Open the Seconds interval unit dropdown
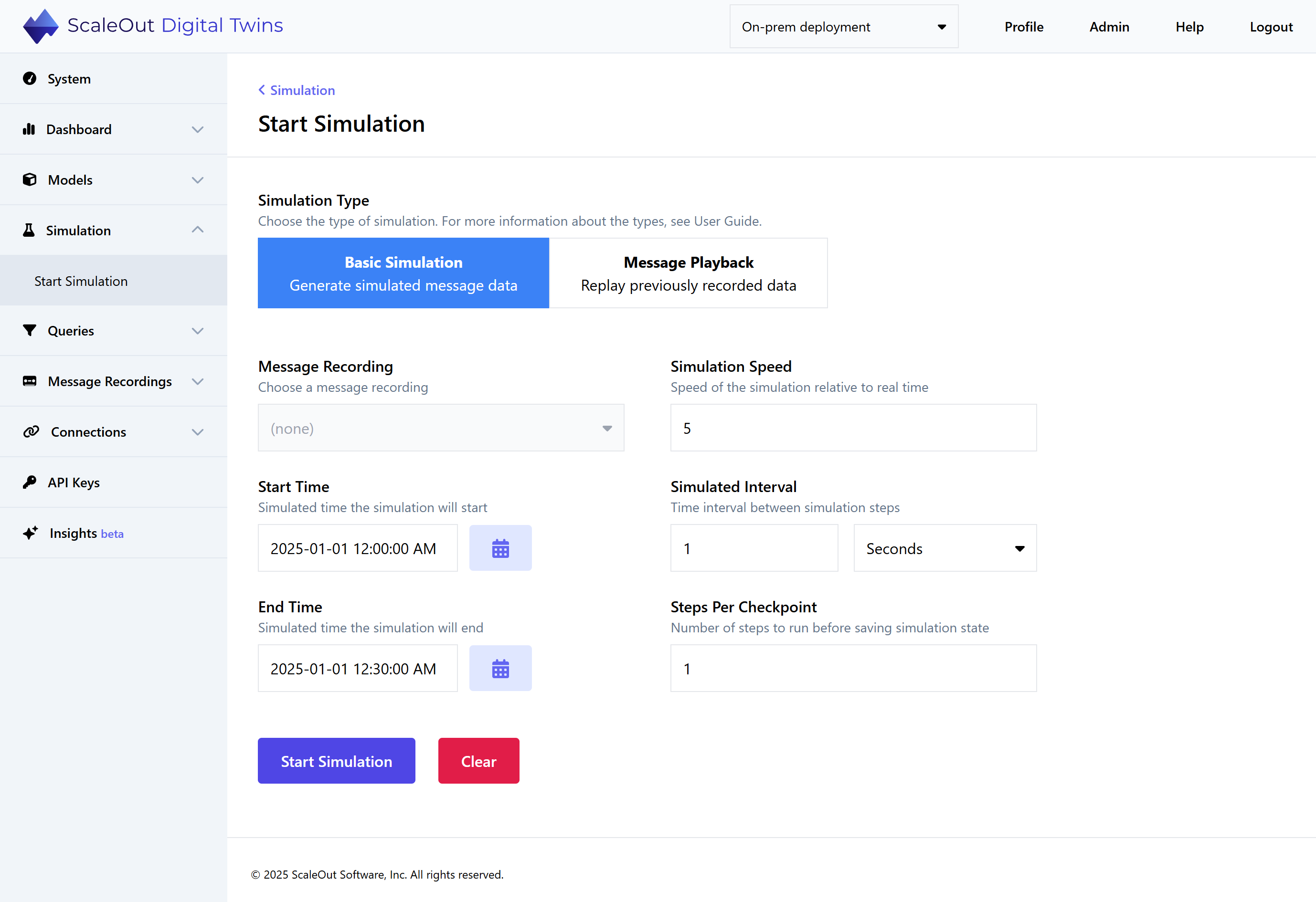The width and height of the screenshot is (1316, 902). pyautogui.click(x=945, y=548)
